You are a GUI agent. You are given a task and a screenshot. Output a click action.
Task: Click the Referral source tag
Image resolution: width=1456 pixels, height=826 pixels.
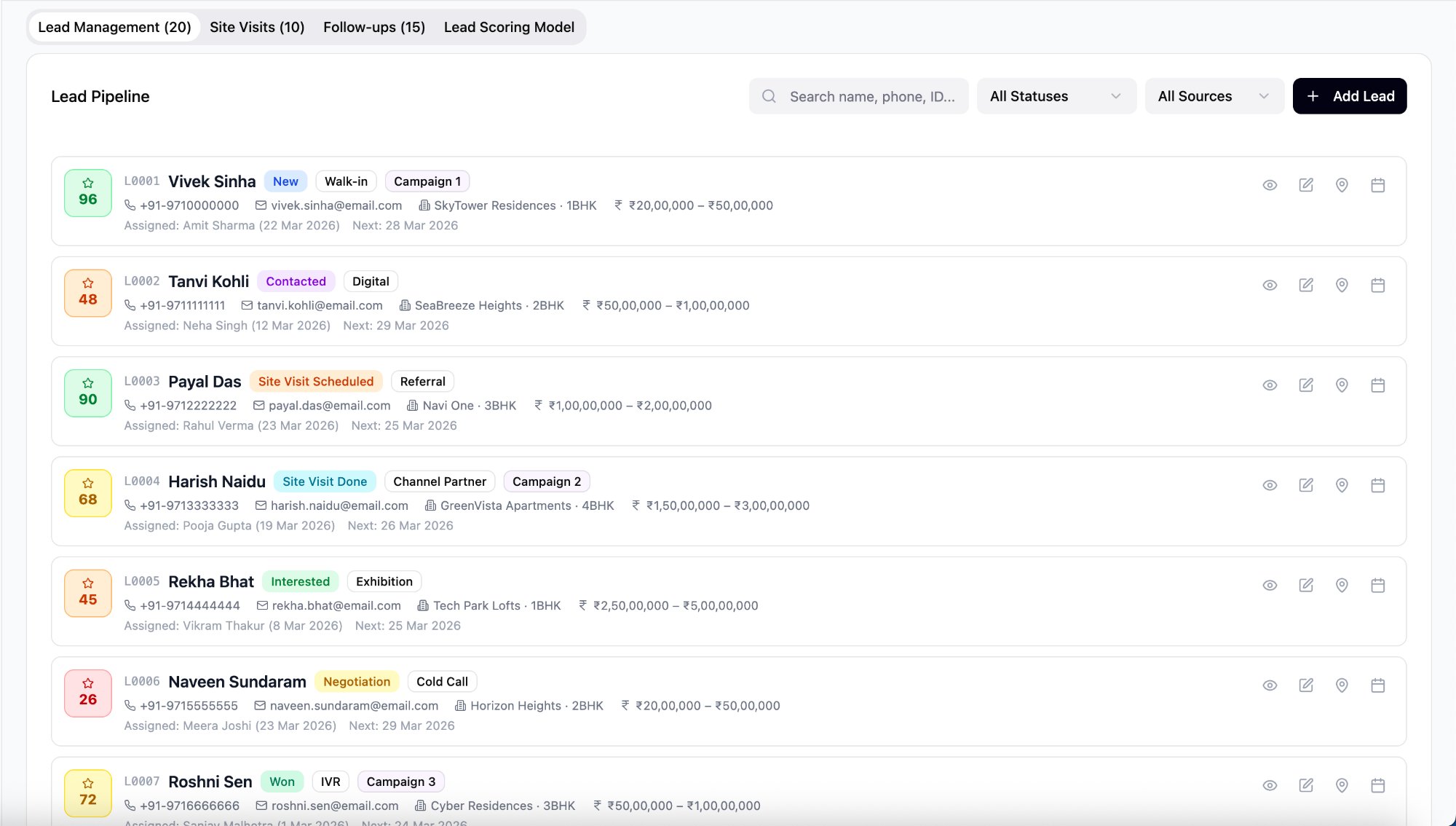click(422, 382)
